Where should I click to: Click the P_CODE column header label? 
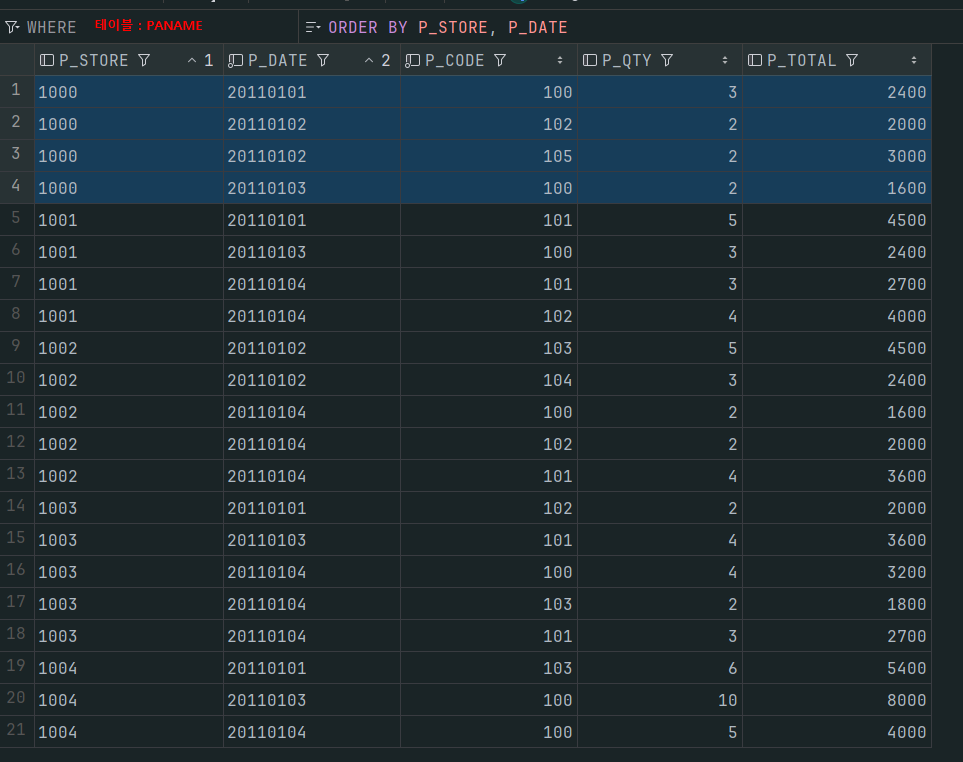(454, 60)
